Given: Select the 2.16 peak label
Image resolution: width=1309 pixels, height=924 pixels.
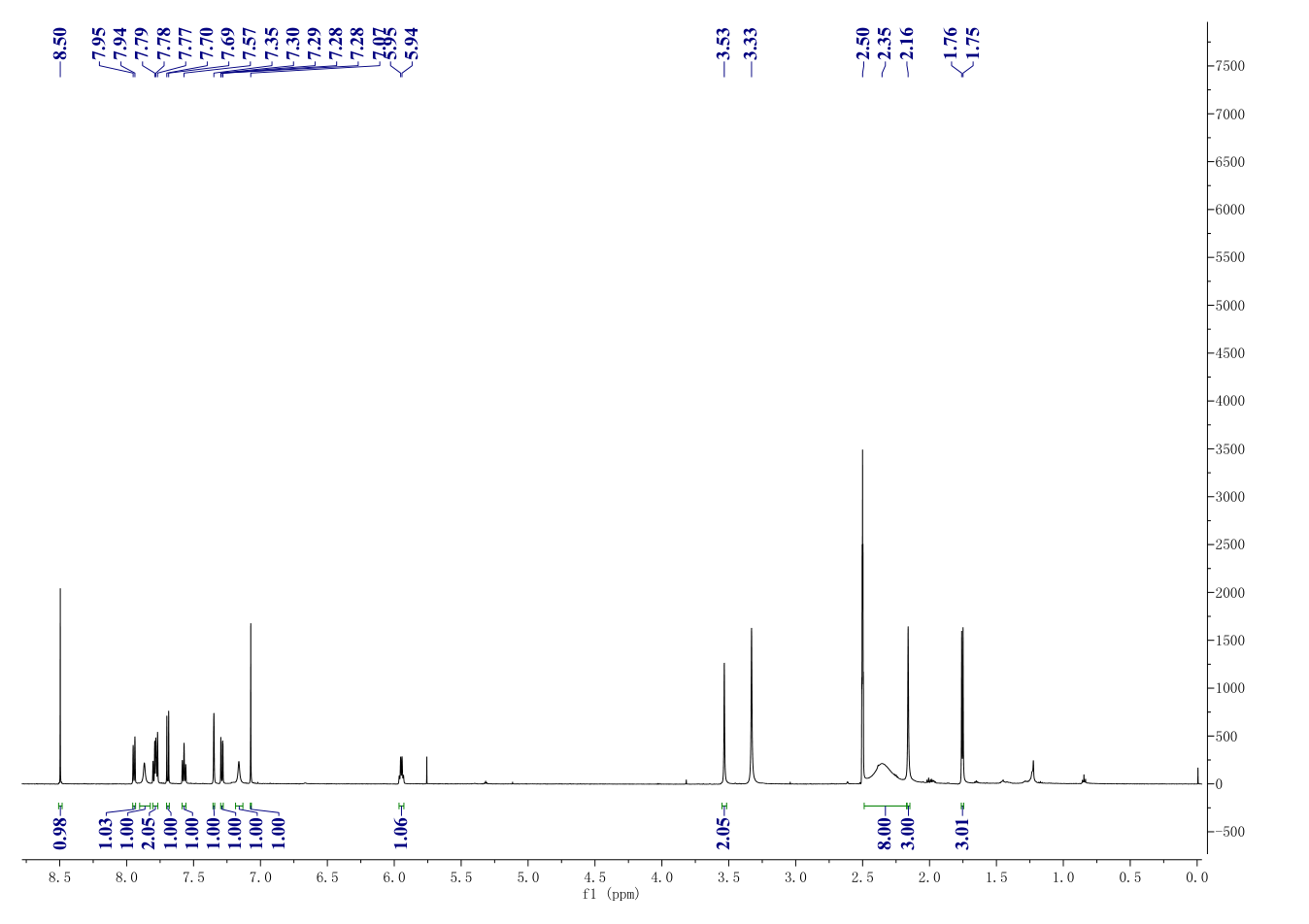Looking at the screenshot, I should tap(907, 45).
